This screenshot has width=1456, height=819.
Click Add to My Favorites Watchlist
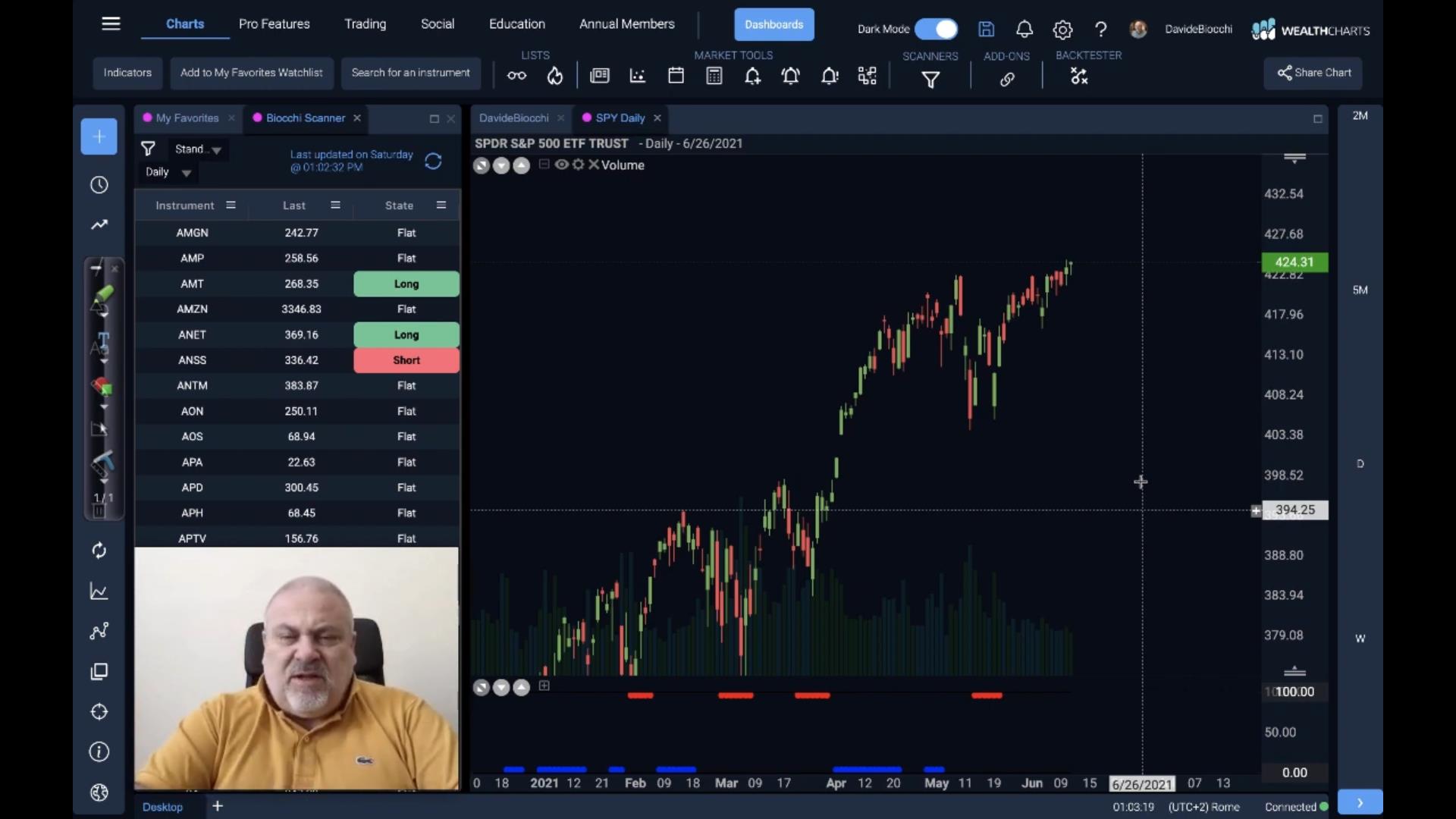point(251,73)
